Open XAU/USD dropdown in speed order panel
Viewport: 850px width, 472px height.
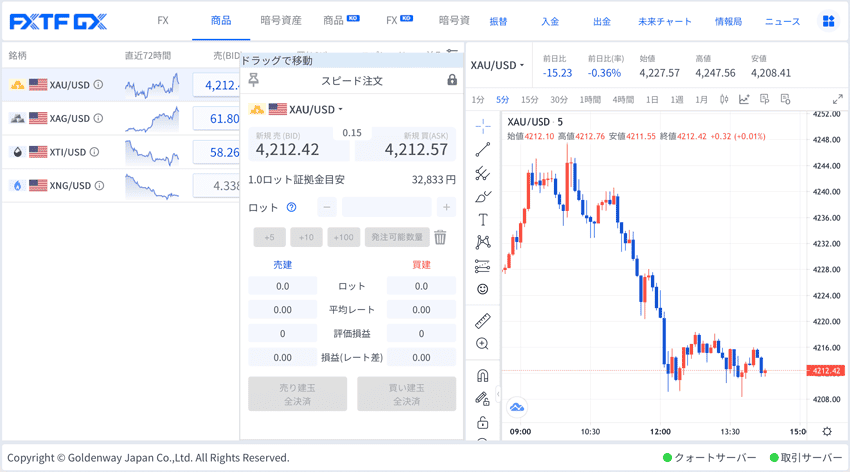306,109
